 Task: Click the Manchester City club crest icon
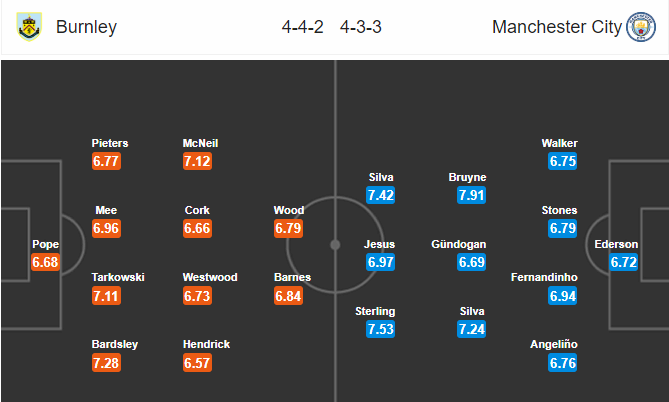(640, 27)
